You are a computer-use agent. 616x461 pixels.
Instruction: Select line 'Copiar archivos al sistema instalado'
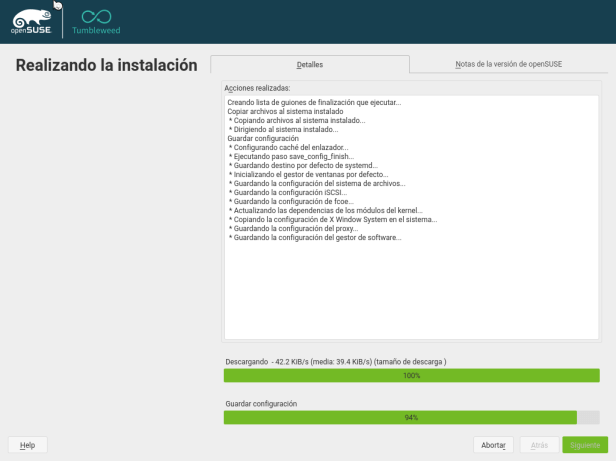point(285,111)
